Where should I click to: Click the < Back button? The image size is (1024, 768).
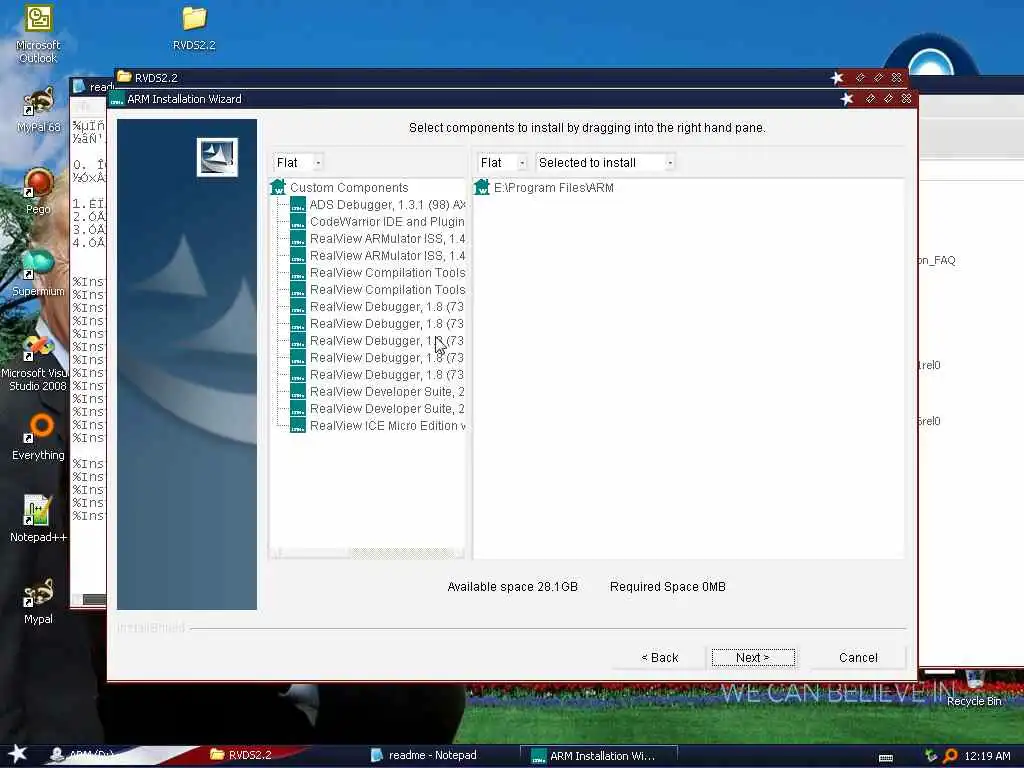660,658
